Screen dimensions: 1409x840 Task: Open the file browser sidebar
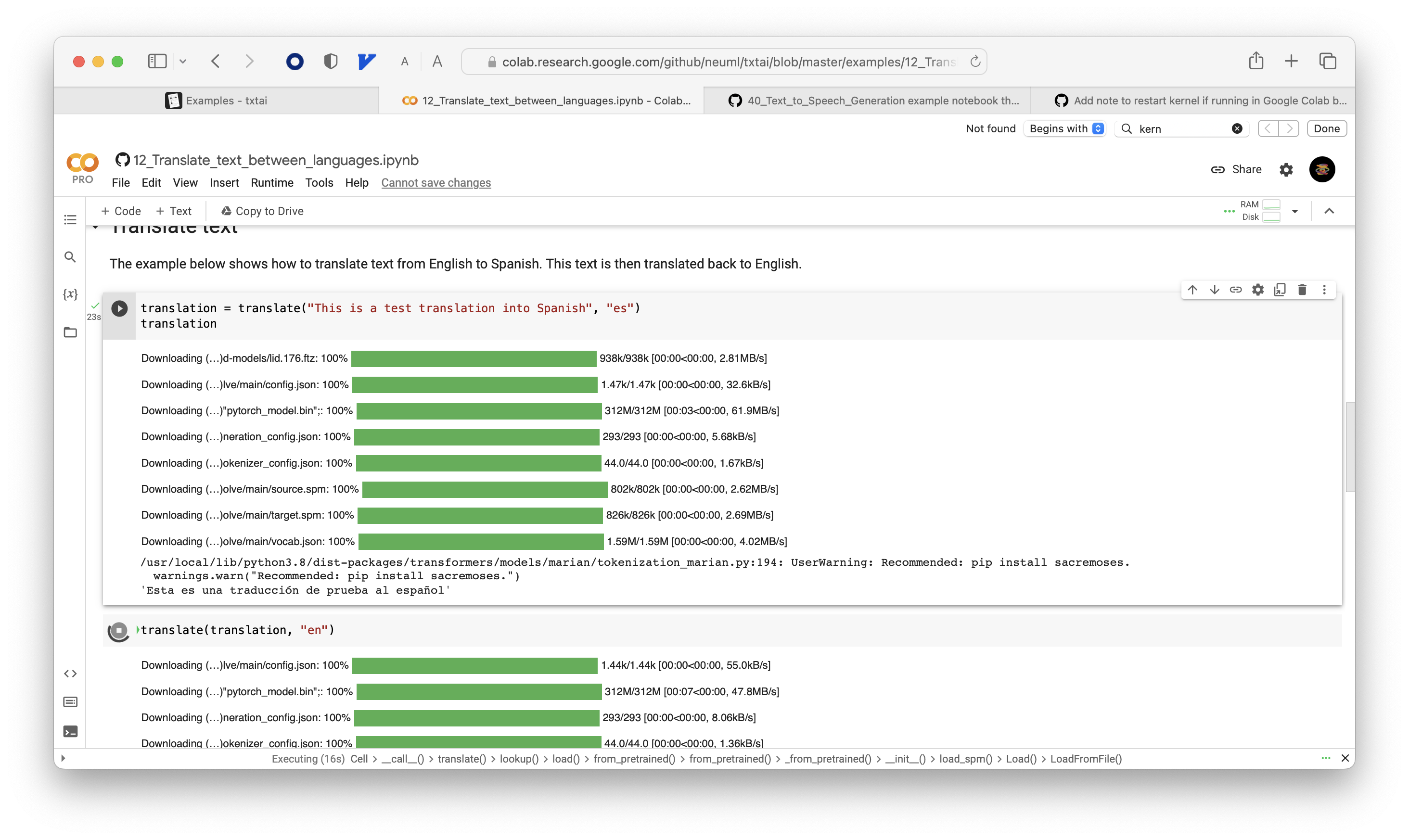point(70,332)
